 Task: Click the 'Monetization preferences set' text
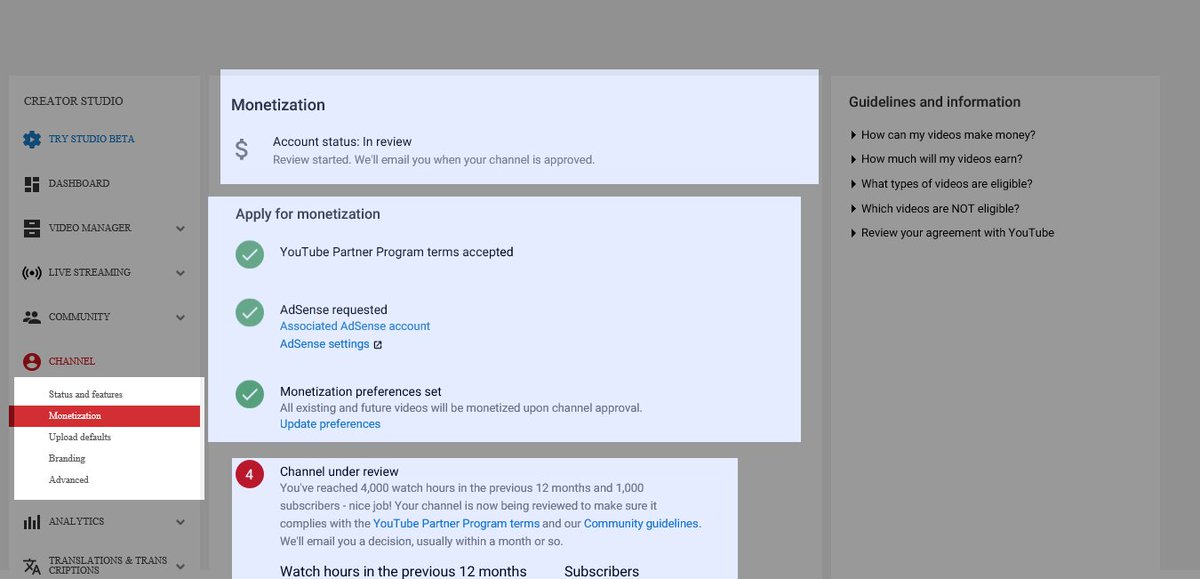click(x=361, y=392)
